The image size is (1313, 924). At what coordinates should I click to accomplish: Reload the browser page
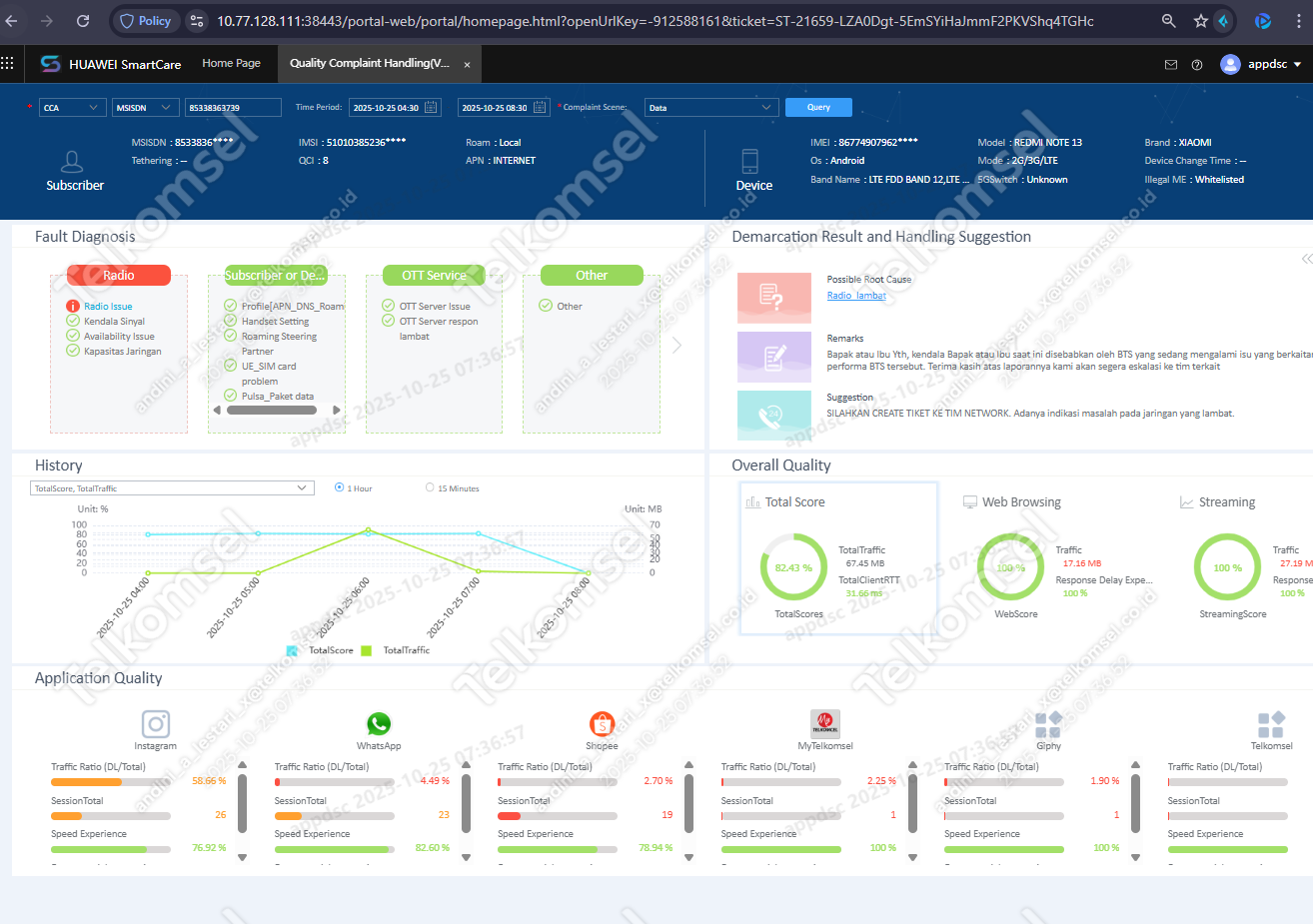tap(83, 21)
